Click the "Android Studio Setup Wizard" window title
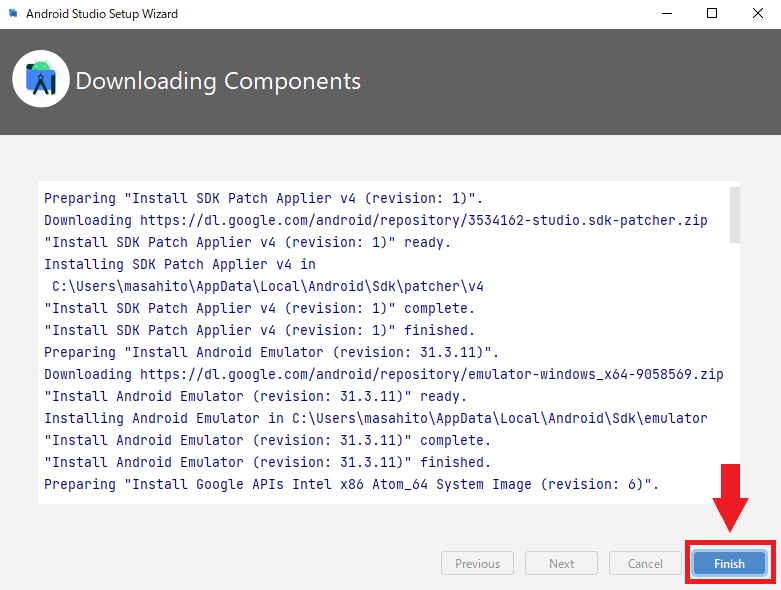Screen dimensions: 781x590 pos(102,13)
